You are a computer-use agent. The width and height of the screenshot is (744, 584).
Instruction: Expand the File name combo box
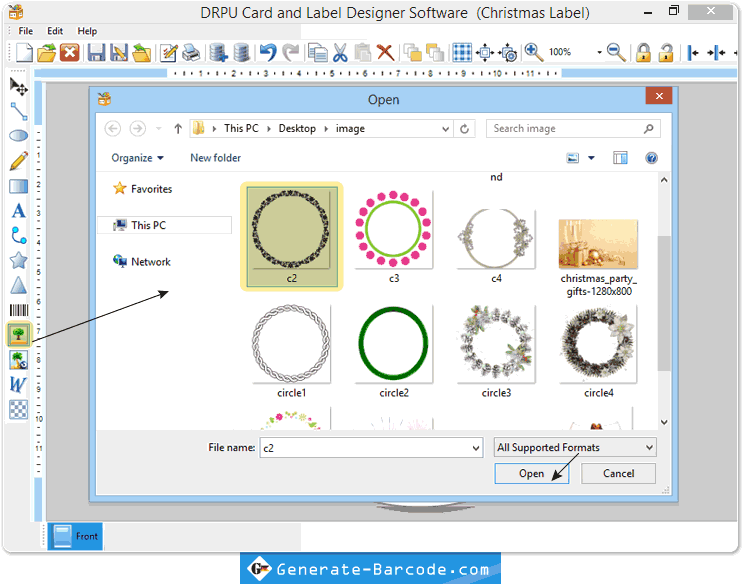click(x=475, y=448)
